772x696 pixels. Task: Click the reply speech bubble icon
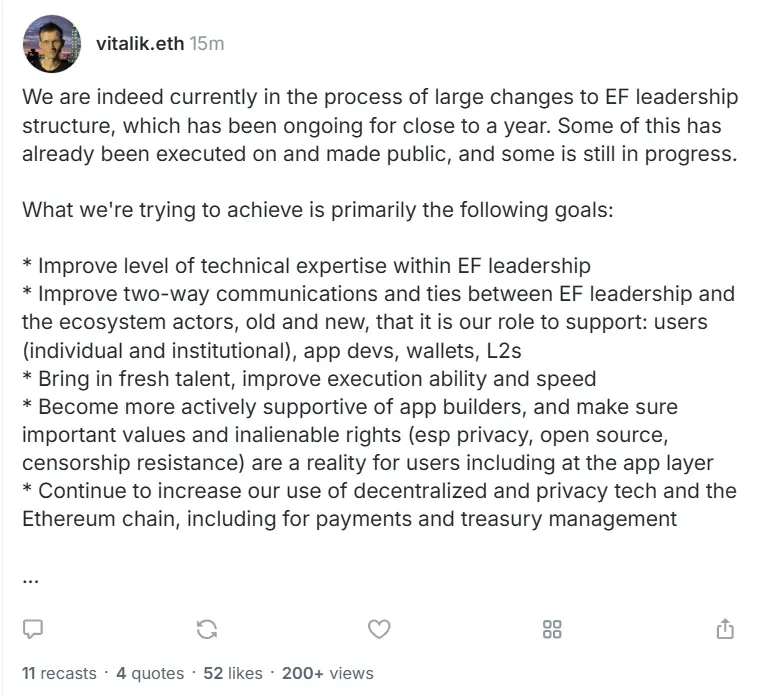click(33, 628)
